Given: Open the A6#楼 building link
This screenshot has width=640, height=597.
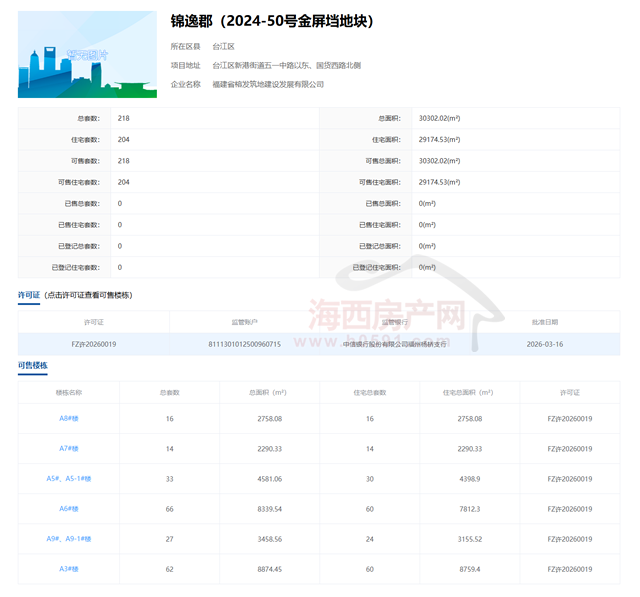Looking at the screenshot, I should pyautogui.click(x=69, y=509).
